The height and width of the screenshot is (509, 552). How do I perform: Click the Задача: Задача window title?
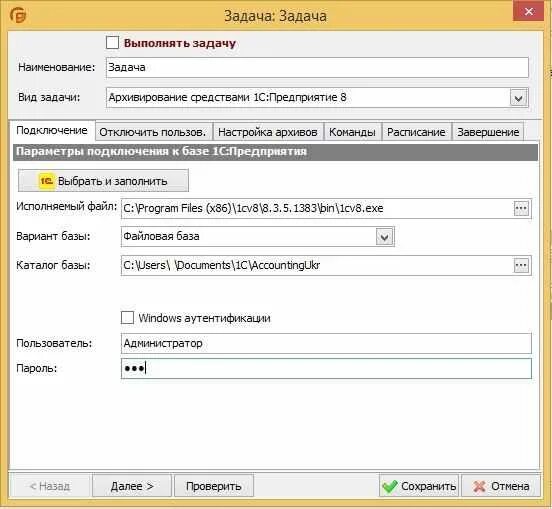pos(275,16)
